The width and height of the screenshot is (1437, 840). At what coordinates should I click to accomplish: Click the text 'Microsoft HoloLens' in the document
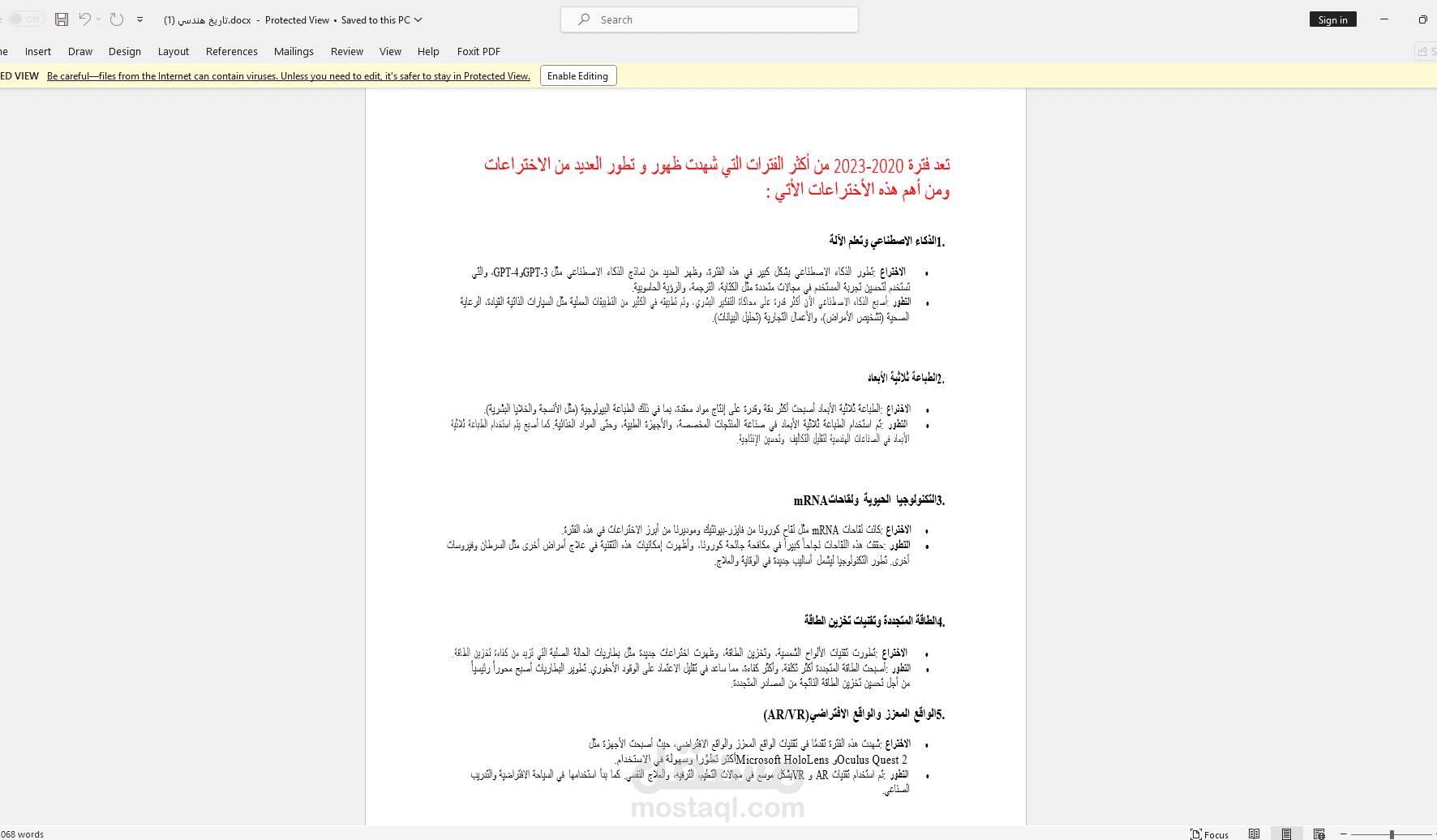tap(783, 760)
